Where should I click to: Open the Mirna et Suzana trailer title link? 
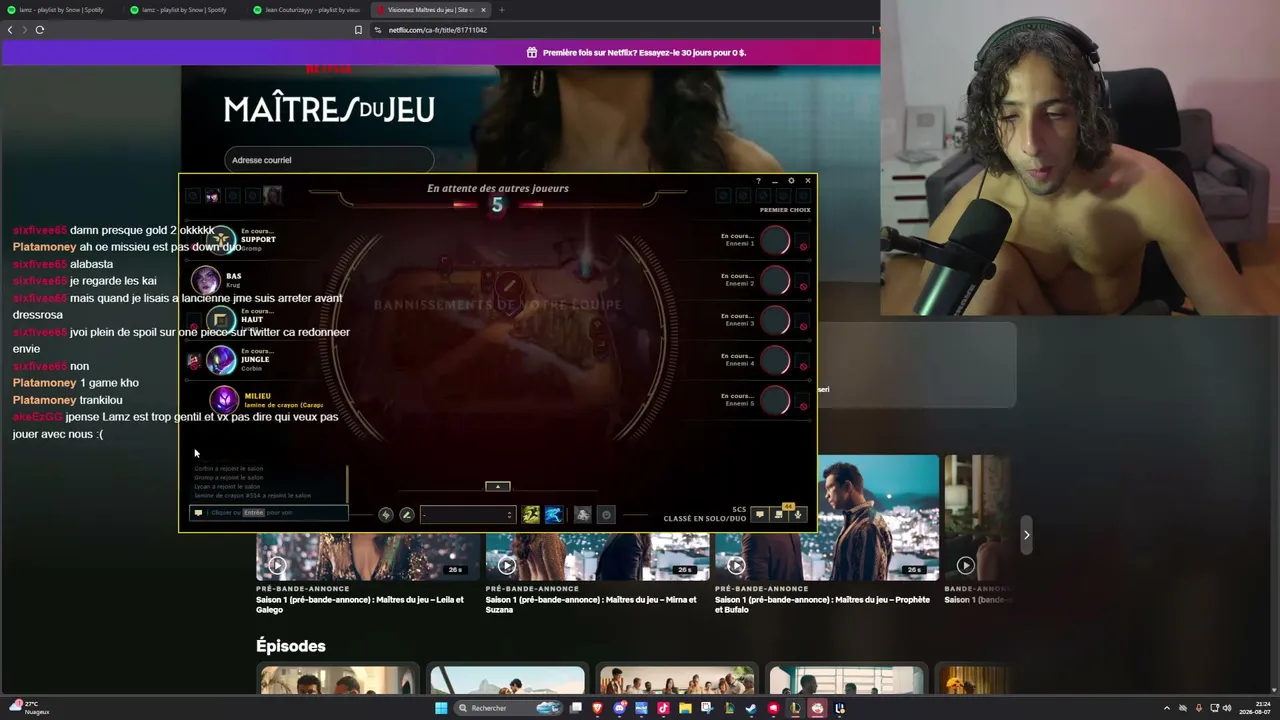pyautogui.click(x=591, y=604)
